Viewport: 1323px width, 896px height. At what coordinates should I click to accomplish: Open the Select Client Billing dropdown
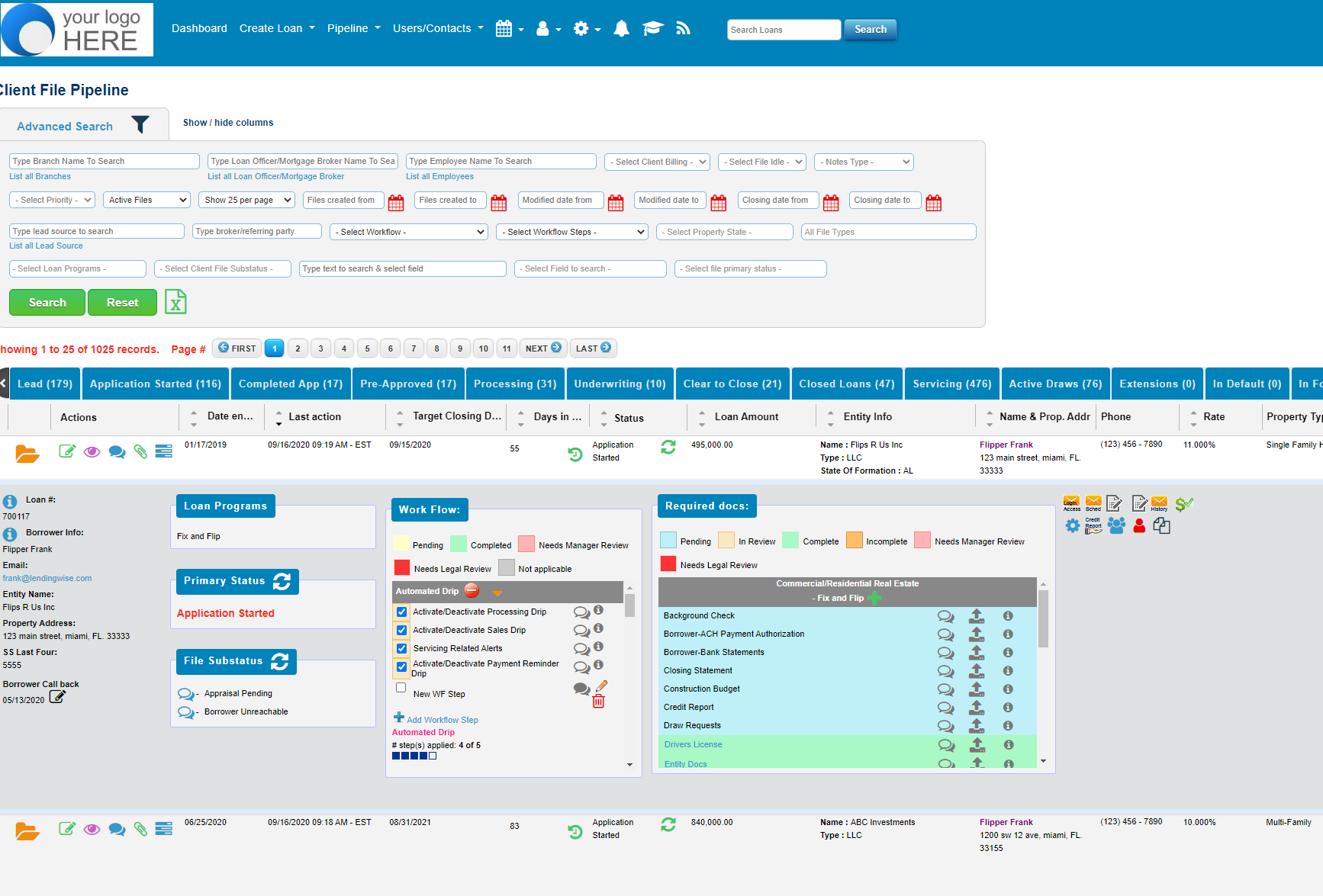[658, 162]
